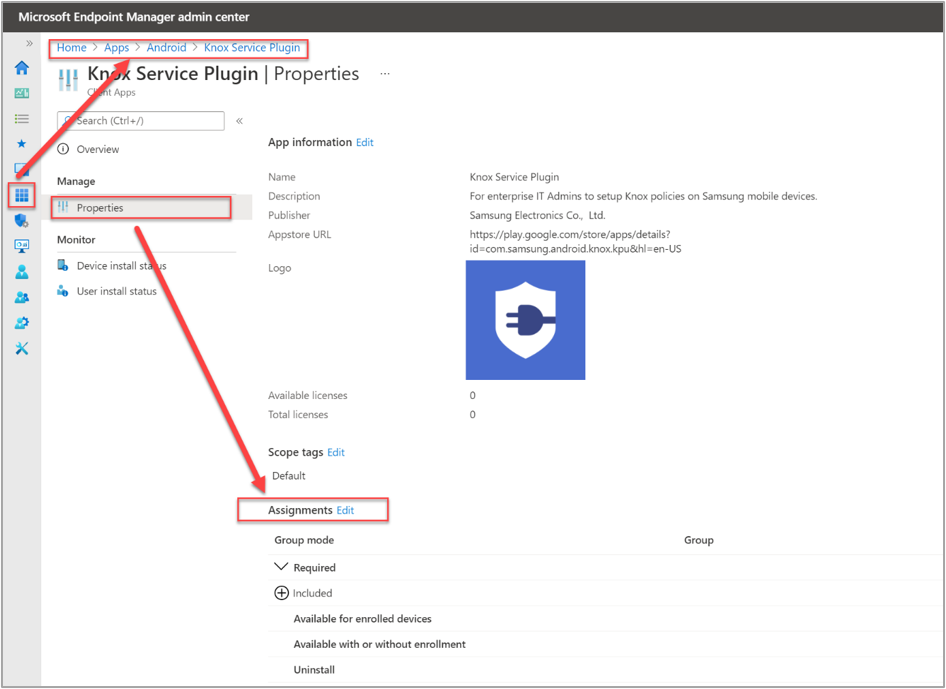Click the Total licenses label
Image resolution: width=946 pixels, height=689 pixels.
tap(298, 415)
